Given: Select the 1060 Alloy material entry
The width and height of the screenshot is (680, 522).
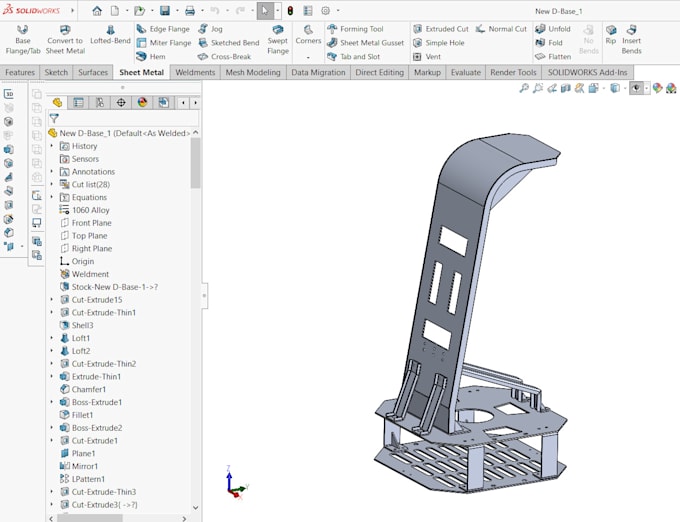Looking at the screenshot, I should pos(85,210).
